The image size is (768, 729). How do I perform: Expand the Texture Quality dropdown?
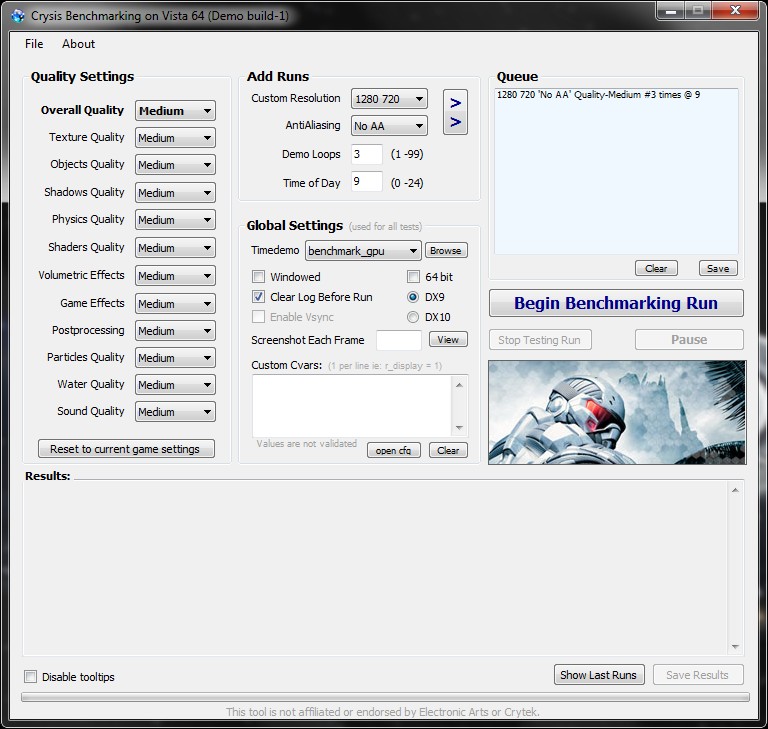[x=175, y=138]
